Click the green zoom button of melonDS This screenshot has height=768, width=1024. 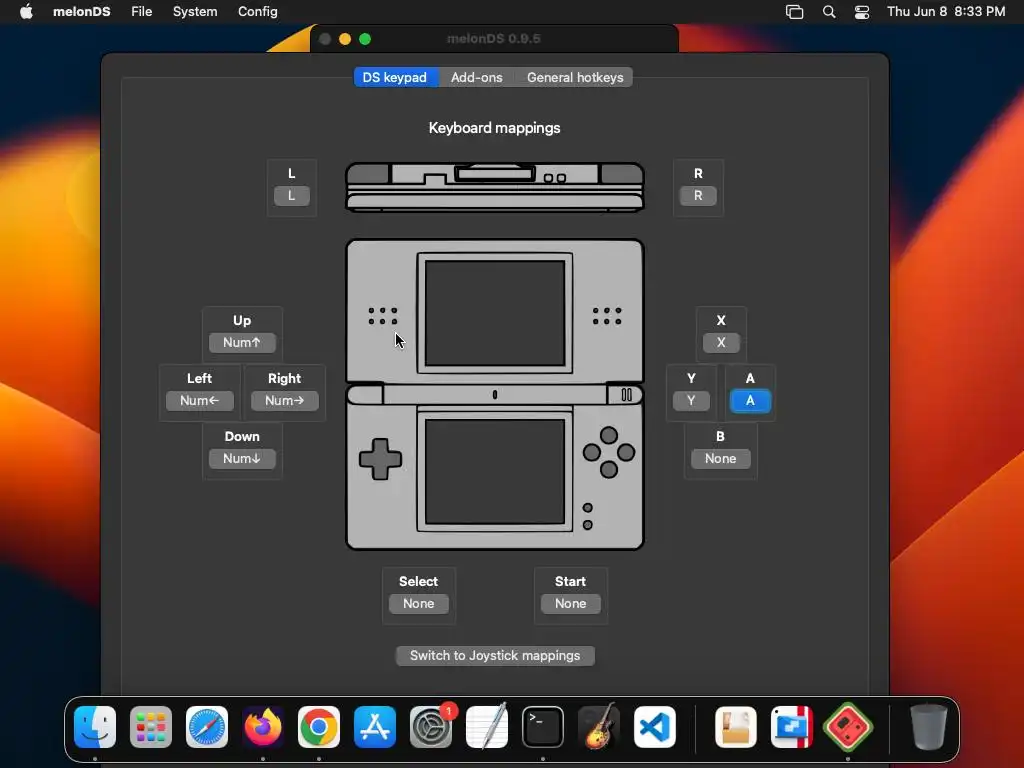pyautogui.click(x=365, y=39)
